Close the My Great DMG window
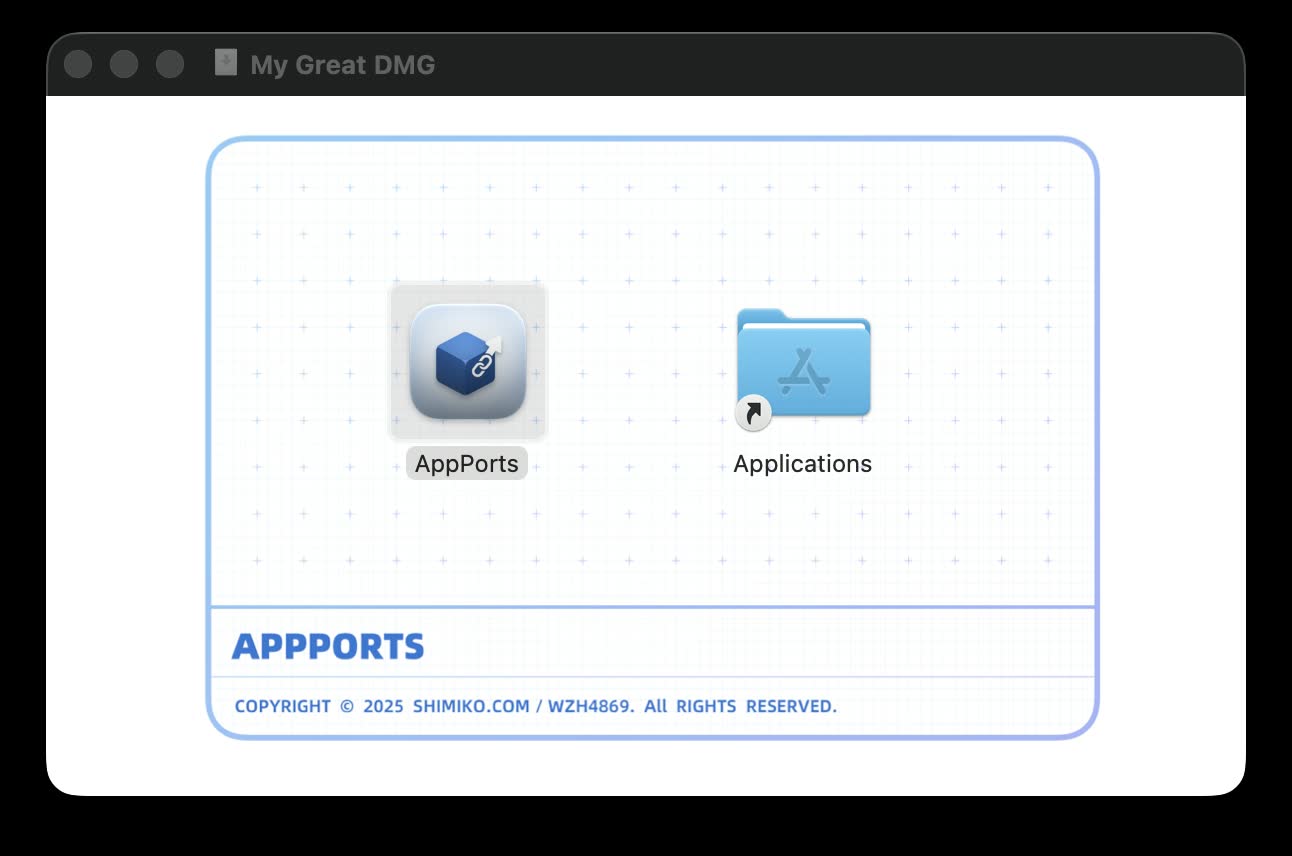The height and width of the screenshot is (856, 1292). point(78,64)
